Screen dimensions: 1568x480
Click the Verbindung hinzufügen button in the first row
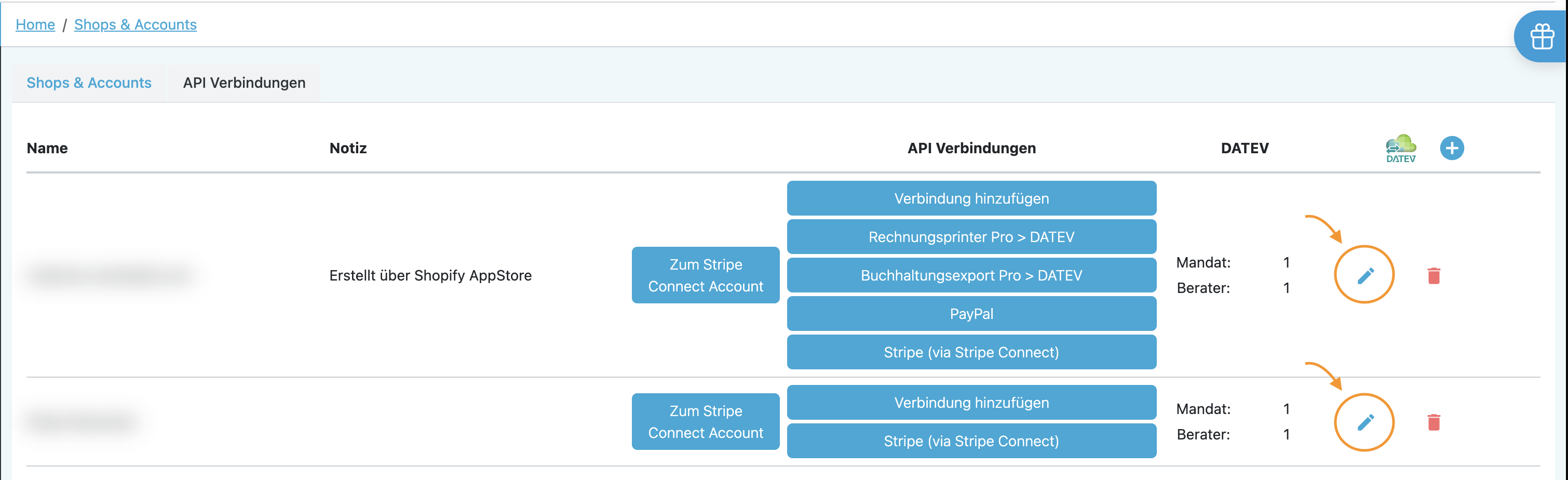[971, 197]
